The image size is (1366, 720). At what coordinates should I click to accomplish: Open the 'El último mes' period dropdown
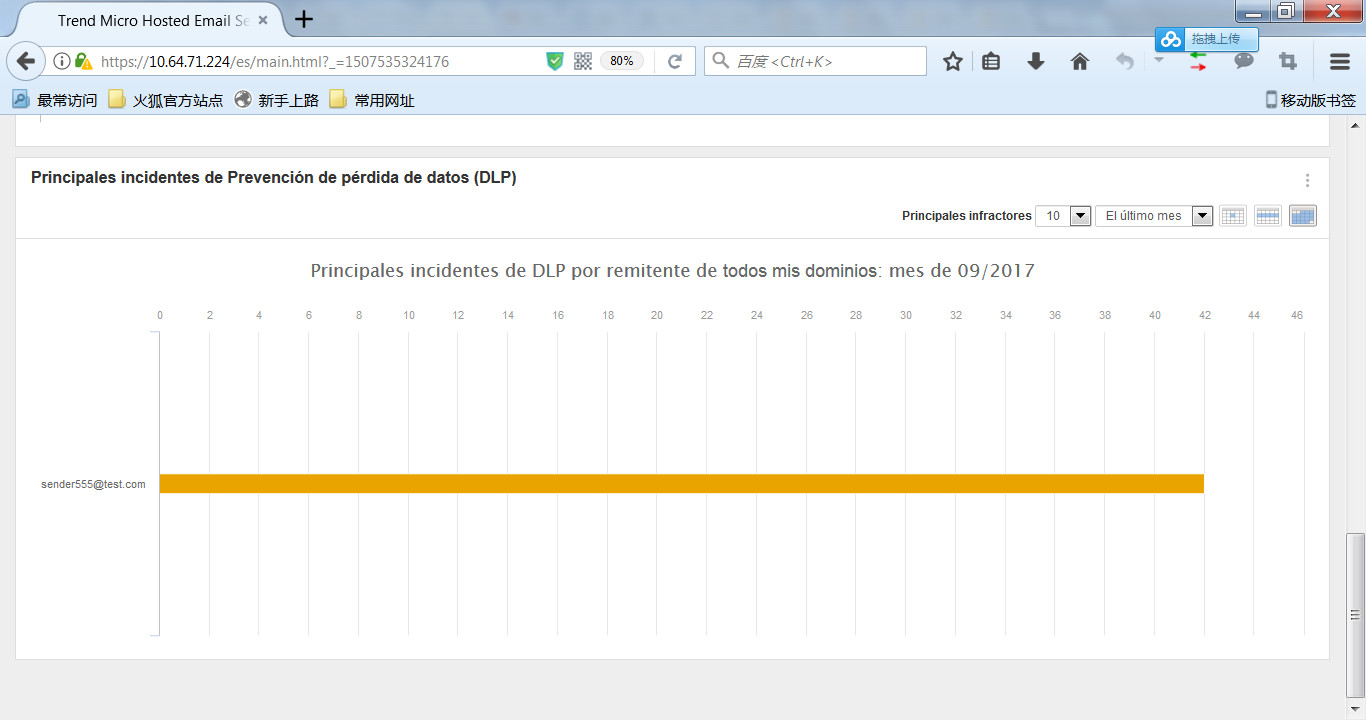click(1202, 216)
